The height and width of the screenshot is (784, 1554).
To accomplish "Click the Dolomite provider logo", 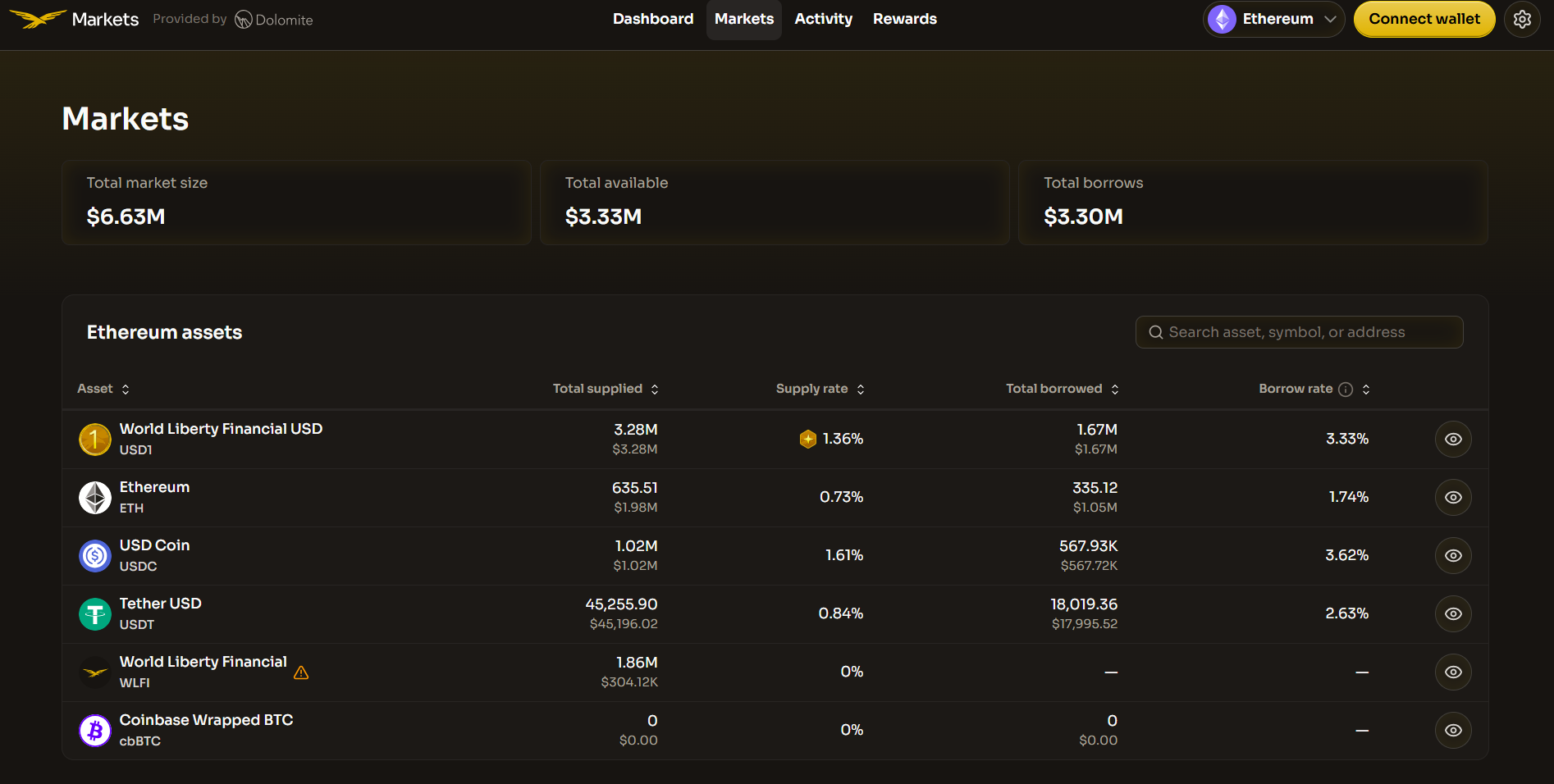I will (x=274, y=19).
